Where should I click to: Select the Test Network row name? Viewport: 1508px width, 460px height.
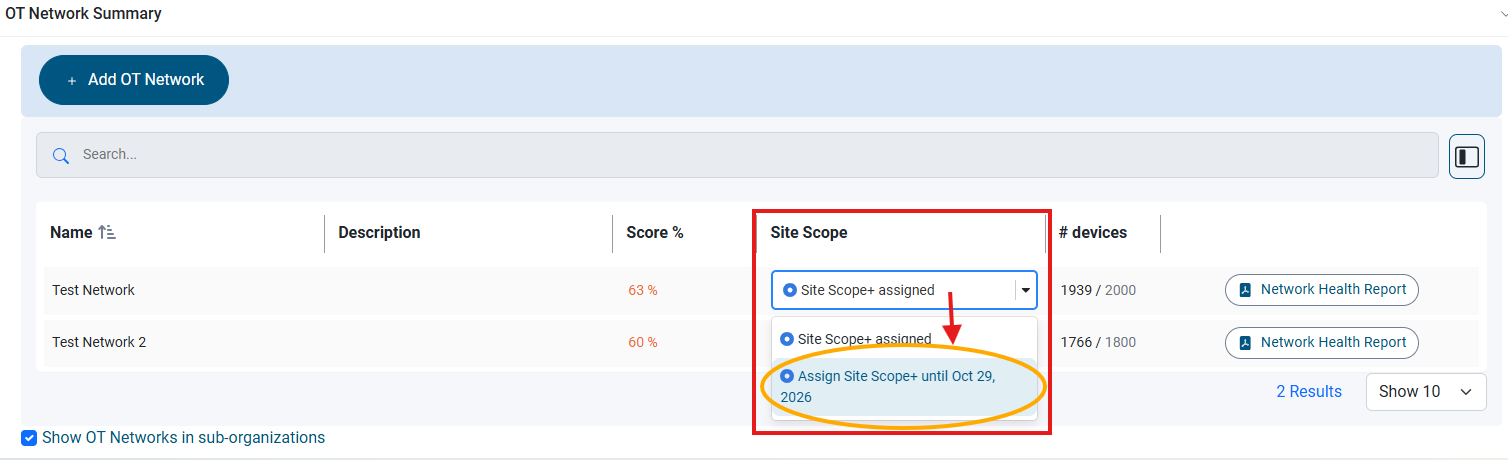[x=93, y=290]
